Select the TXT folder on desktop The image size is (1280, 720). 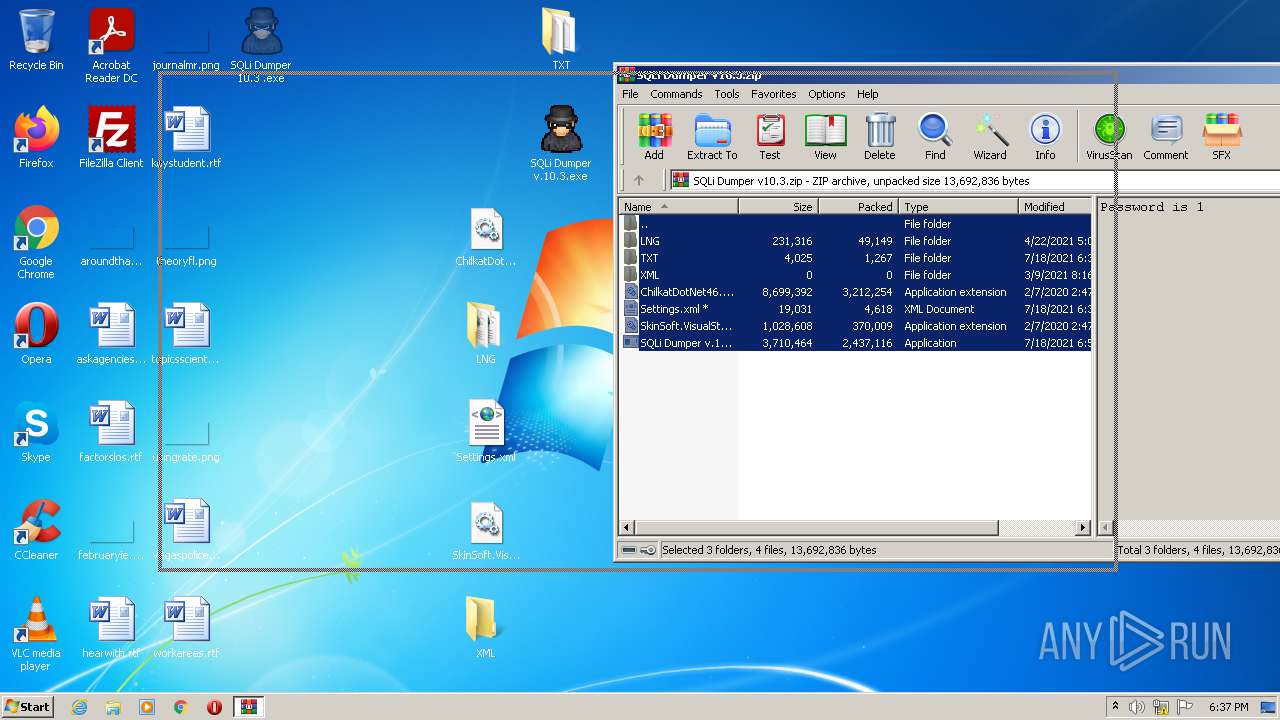pos(561,40)
